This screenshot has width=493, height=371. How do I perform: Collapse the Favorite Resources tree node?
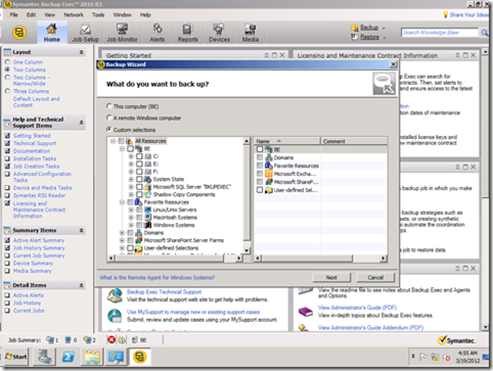point(122,202)
